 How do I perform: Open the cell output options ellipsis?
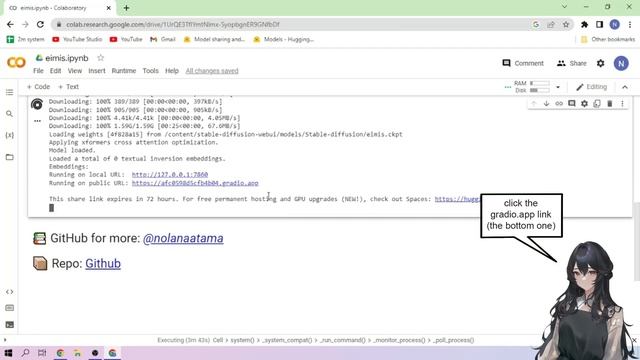click(37, 121)
